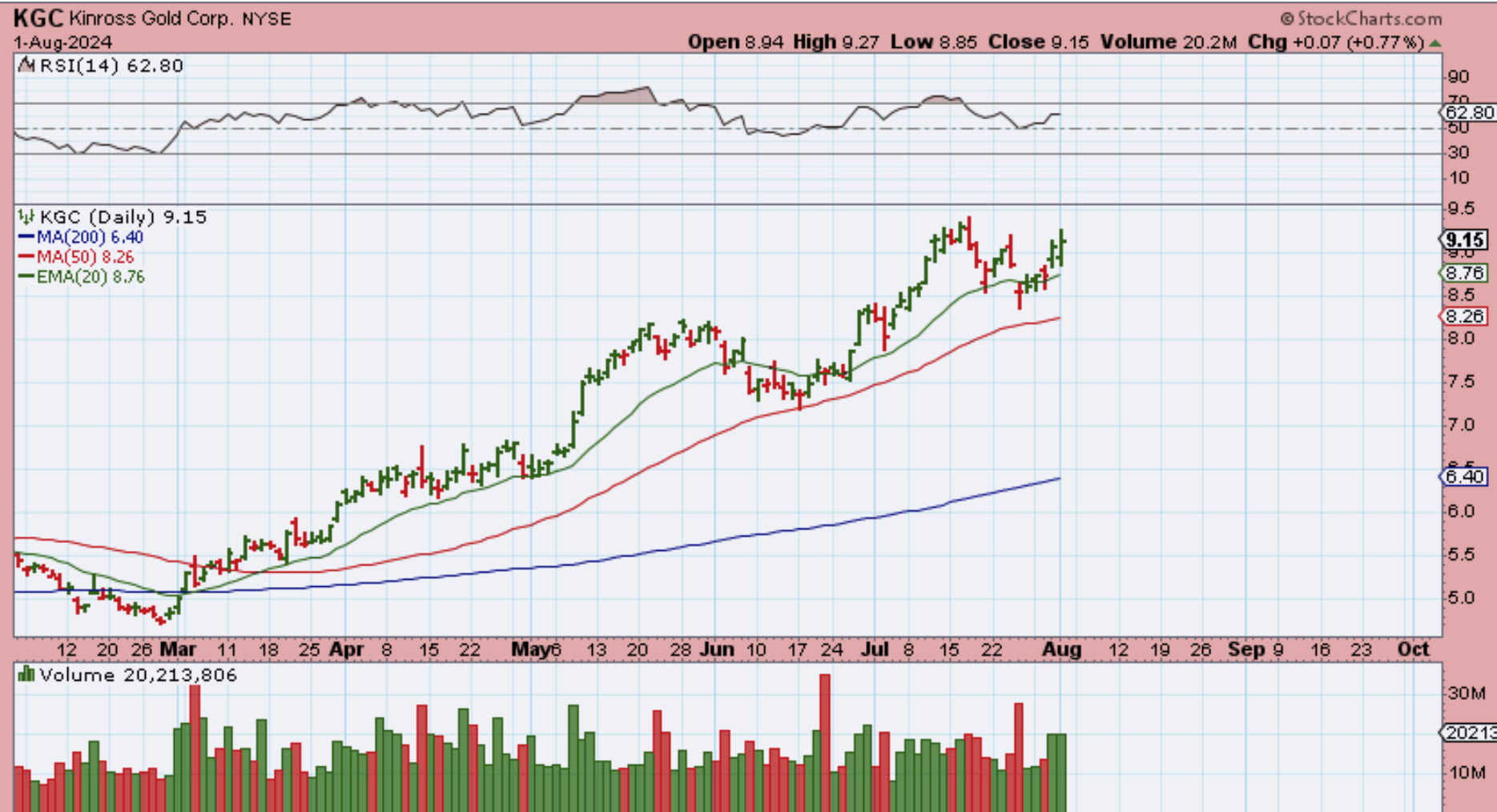Click the green EMA(20) legend line swatch
This screenshot has height=812, width=1497.
pos(26,277)
